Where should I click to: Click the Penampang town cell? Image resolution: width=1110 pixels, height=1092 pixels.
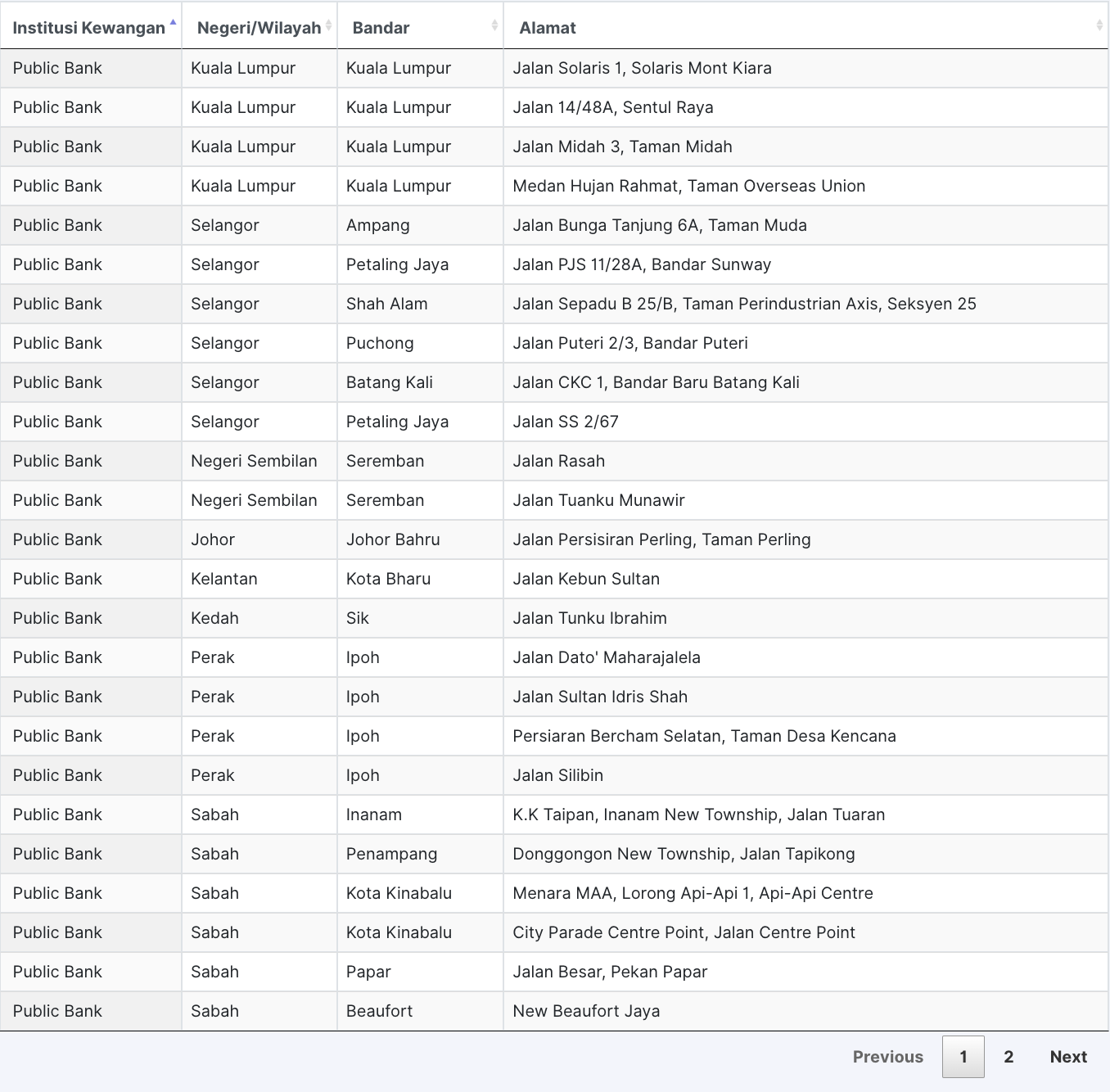click(391, 854)
